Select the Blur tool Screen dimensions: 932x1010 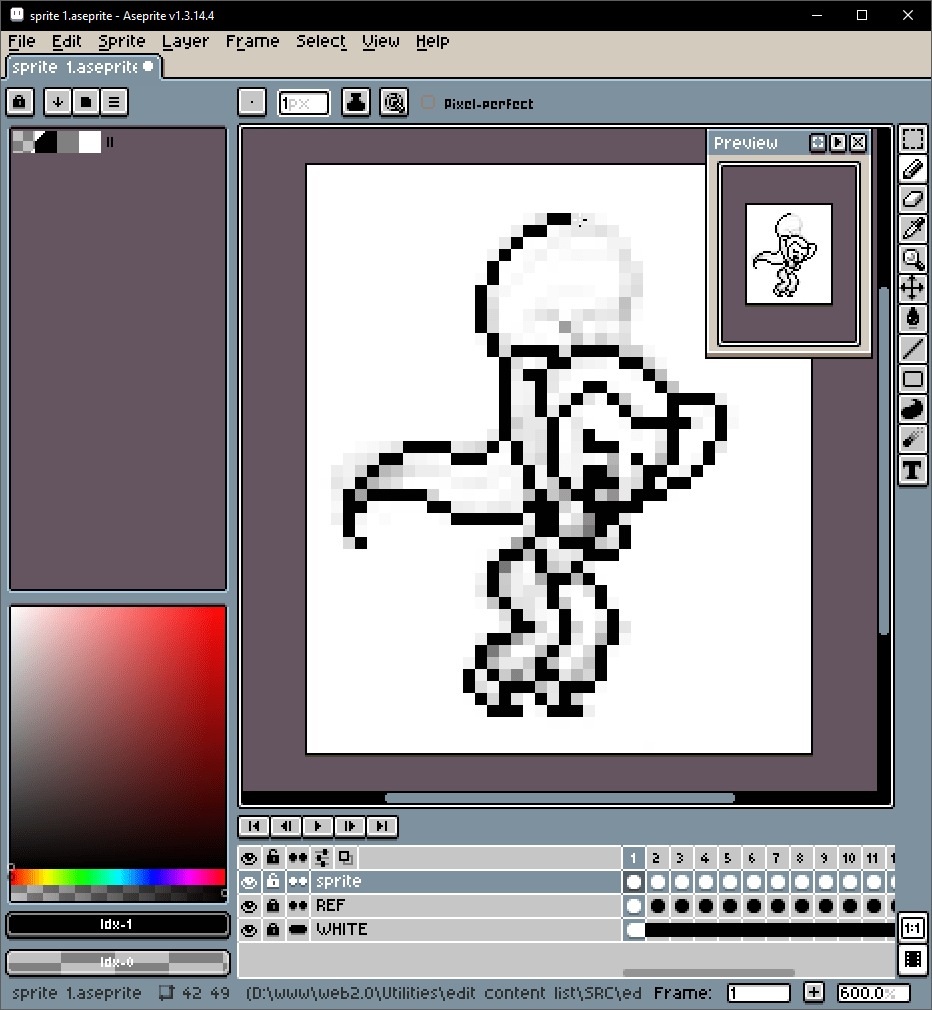tap(912, 439)
